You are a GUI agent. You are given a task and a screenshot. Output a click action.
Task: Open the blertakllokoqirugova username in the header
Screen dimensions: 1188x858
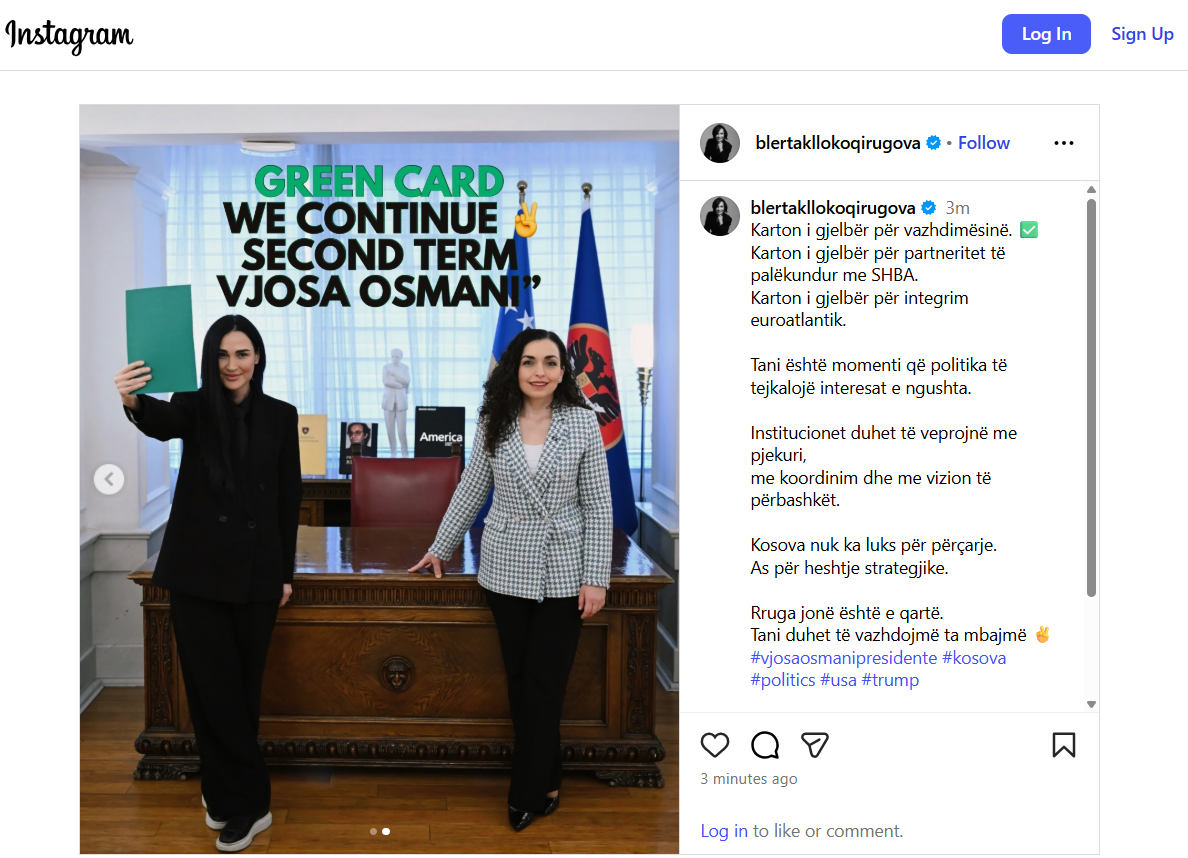coord(837,142)
